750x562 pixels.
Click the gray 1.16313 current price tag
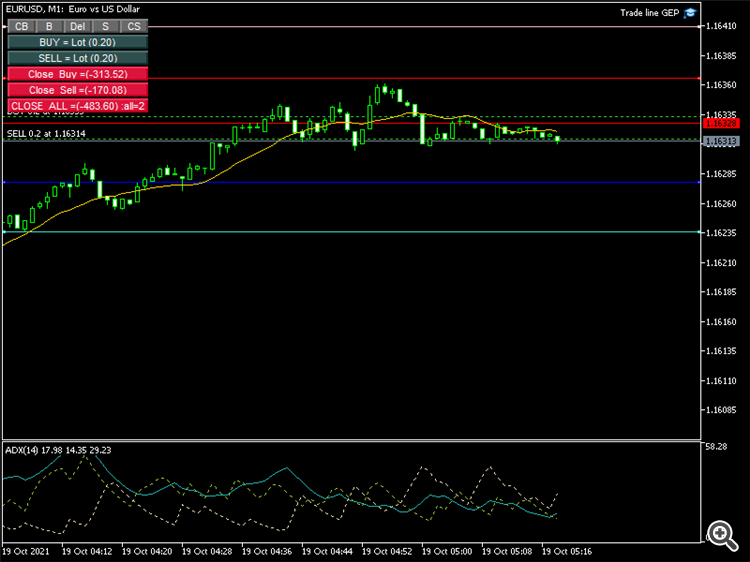pyautogui.click(x=722, y=141)
